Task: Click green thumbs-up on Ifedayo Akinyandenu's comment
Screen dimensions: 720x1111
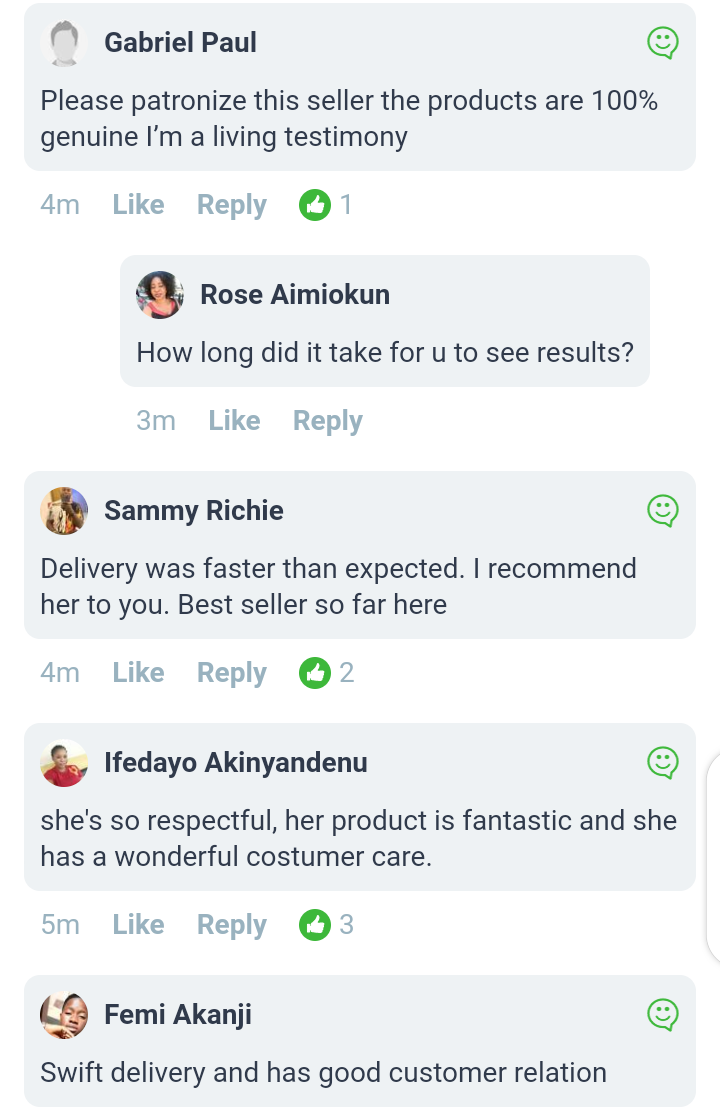Action: pyautogui.click(x=315, y=925)
